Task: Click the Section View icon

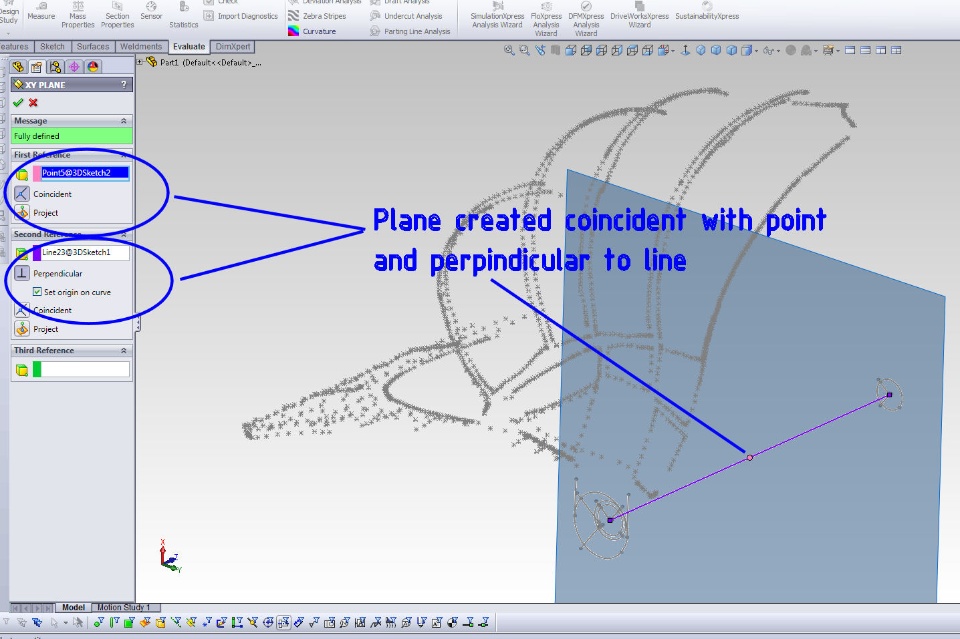Action: pyautogui.click(x=555, y=50)
